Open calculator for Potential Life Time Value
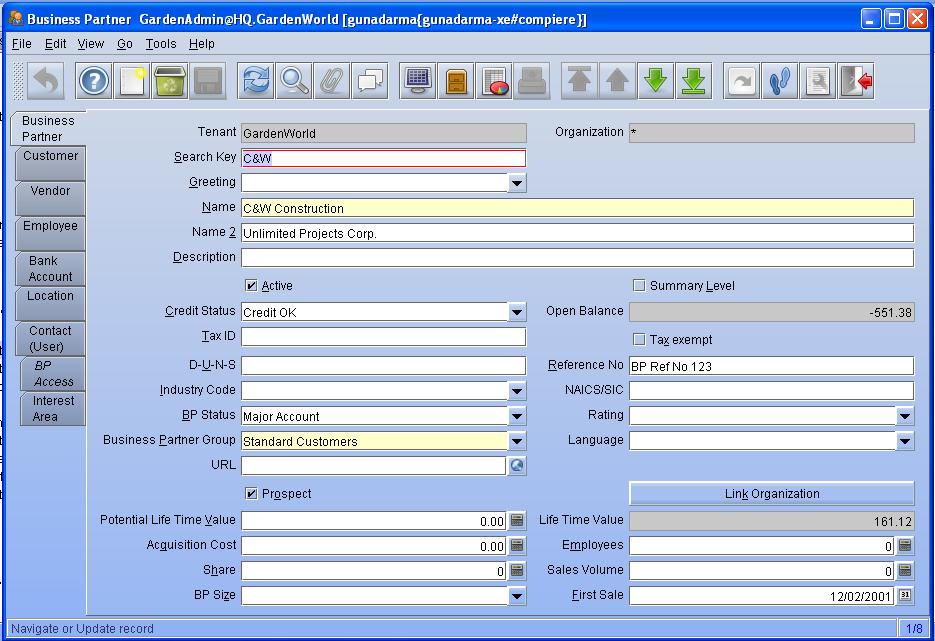The image size is (935, 641). 517,521
